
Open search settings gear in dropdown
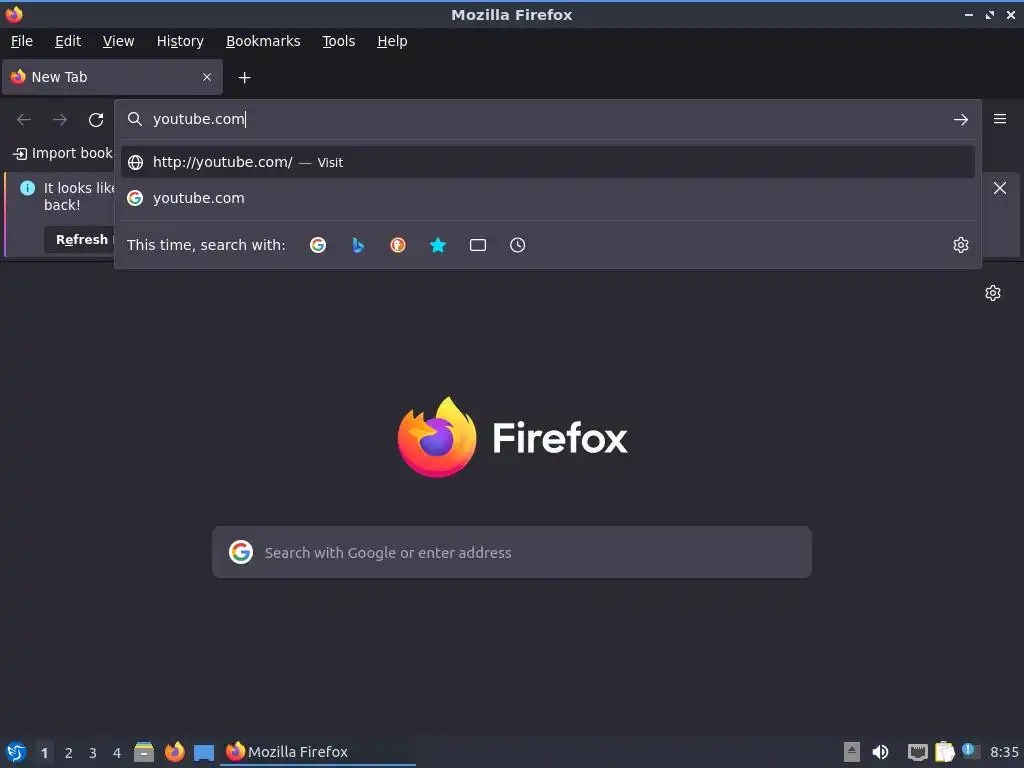[960, 245]
